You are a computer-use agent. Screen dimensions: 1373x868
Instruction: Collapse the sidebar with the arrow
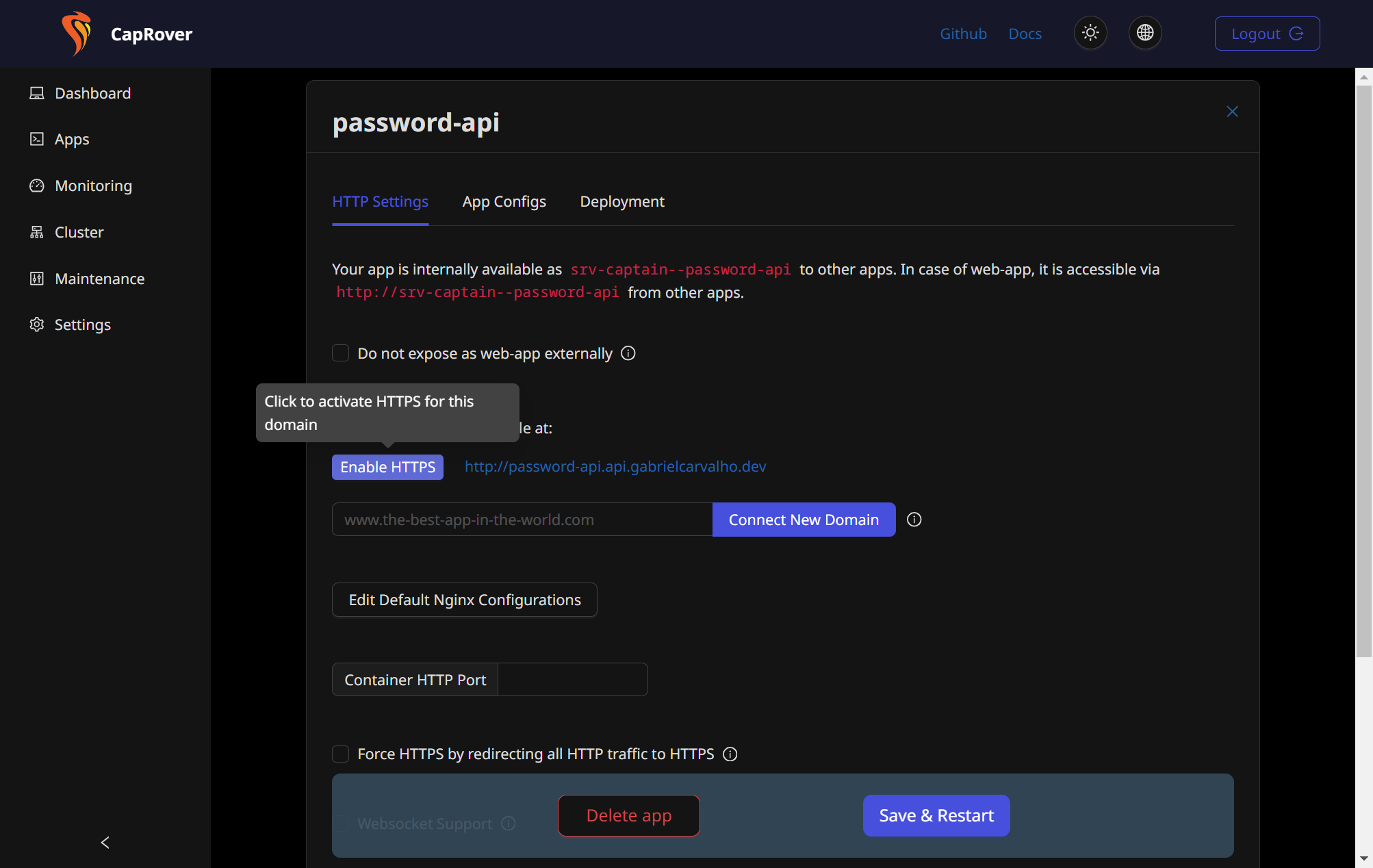pyautogui.click(x=105, y=843)
